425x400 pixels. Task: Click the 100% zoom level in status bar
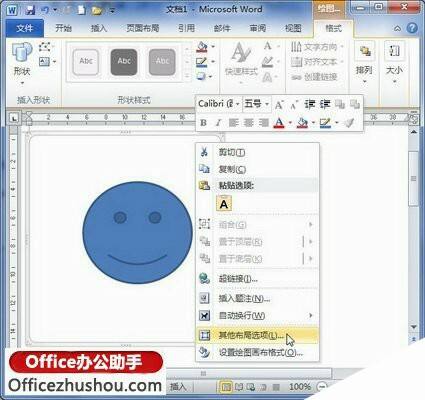point(300,387)
